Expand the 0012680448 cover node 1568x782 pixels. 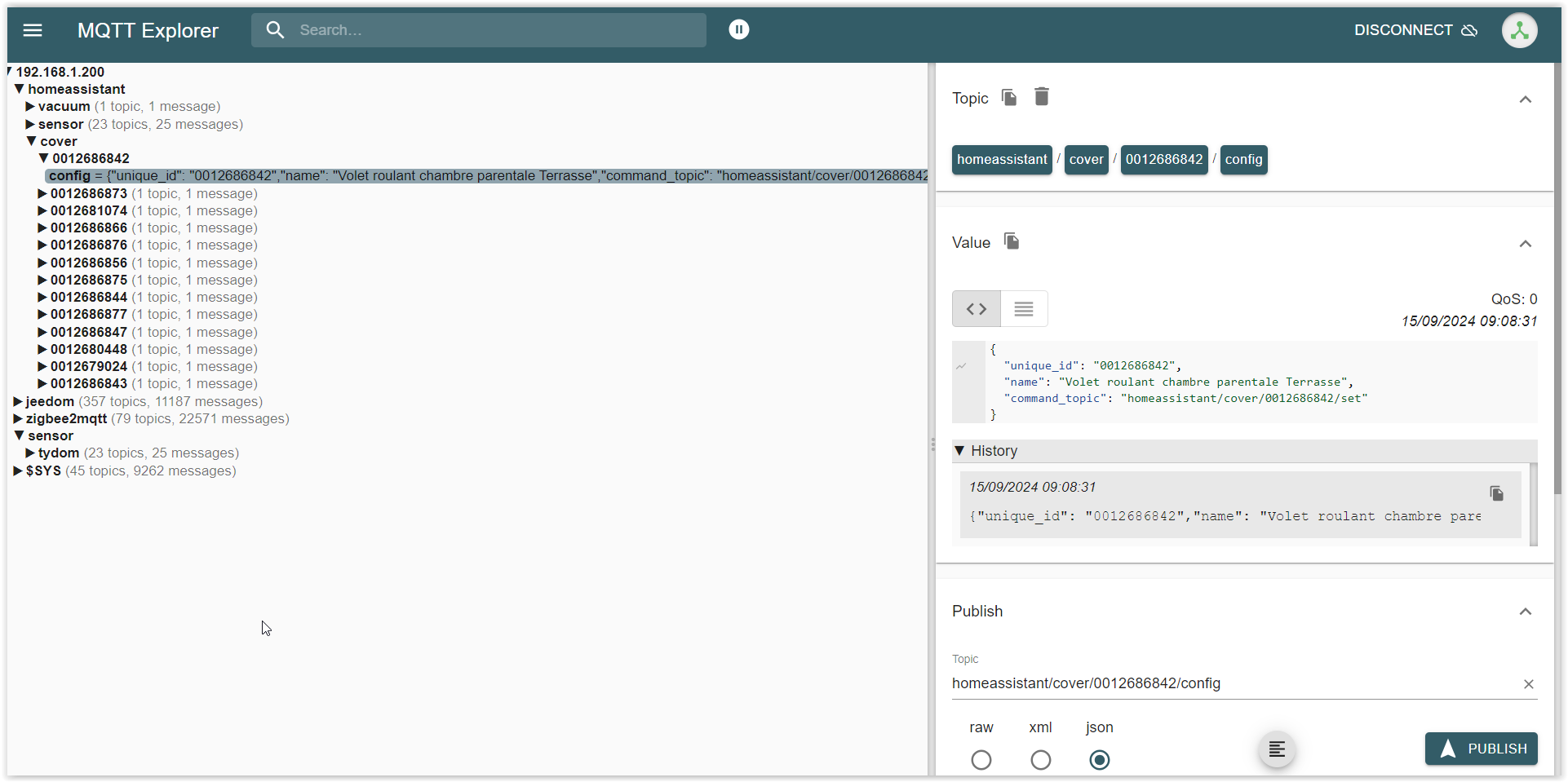(x=42, y=349)
